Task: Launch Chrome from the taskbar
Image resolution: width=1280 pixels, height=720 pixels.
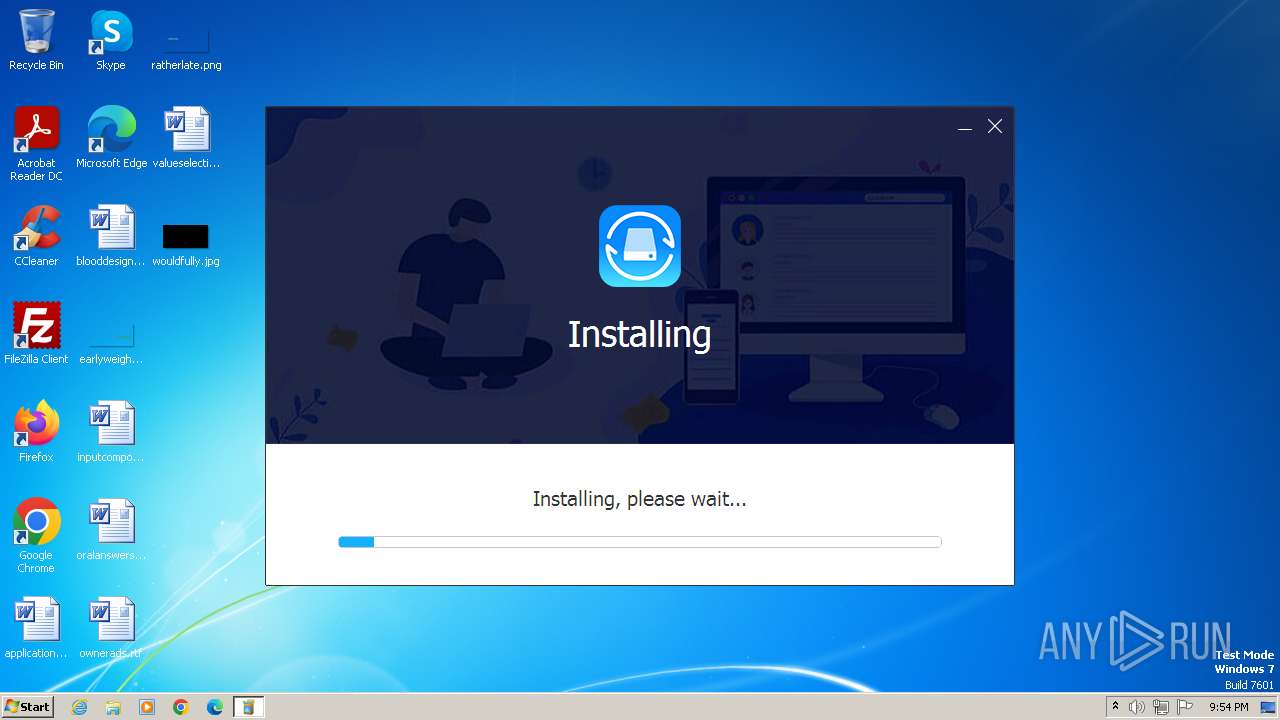Action: tap(181, 707)
